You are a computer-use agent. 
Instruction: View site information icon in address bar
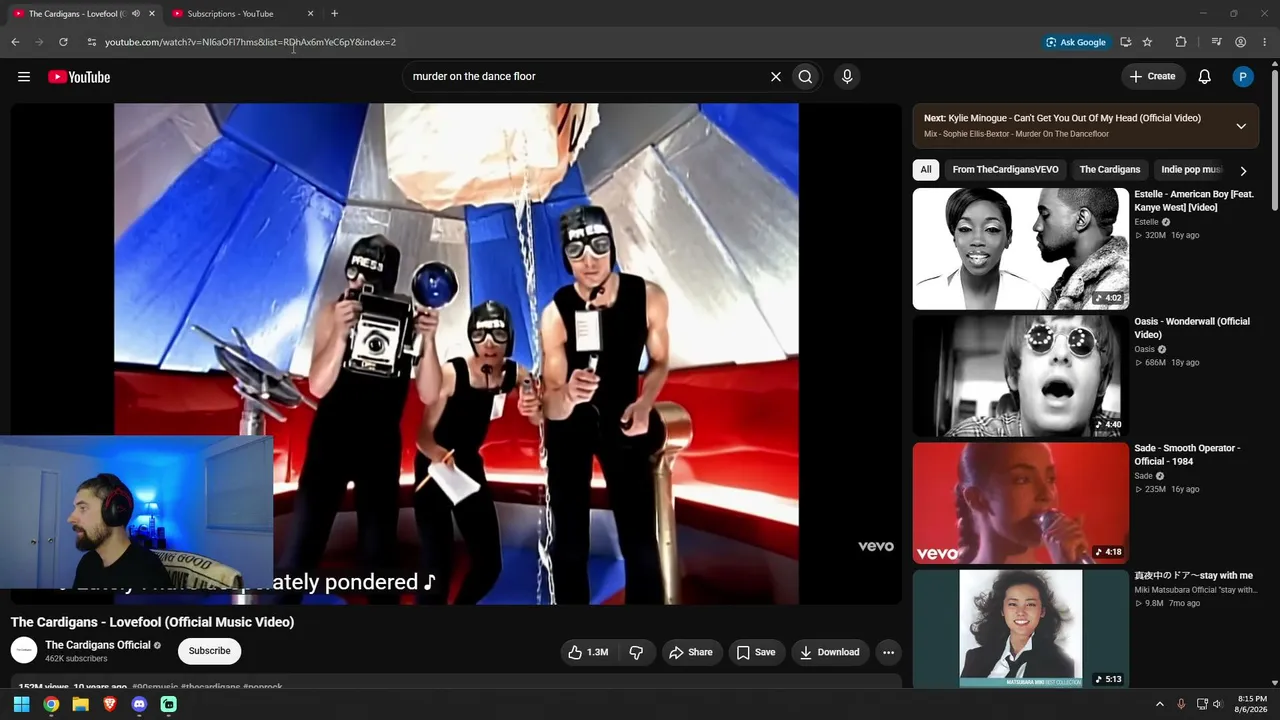pos(91,42)
